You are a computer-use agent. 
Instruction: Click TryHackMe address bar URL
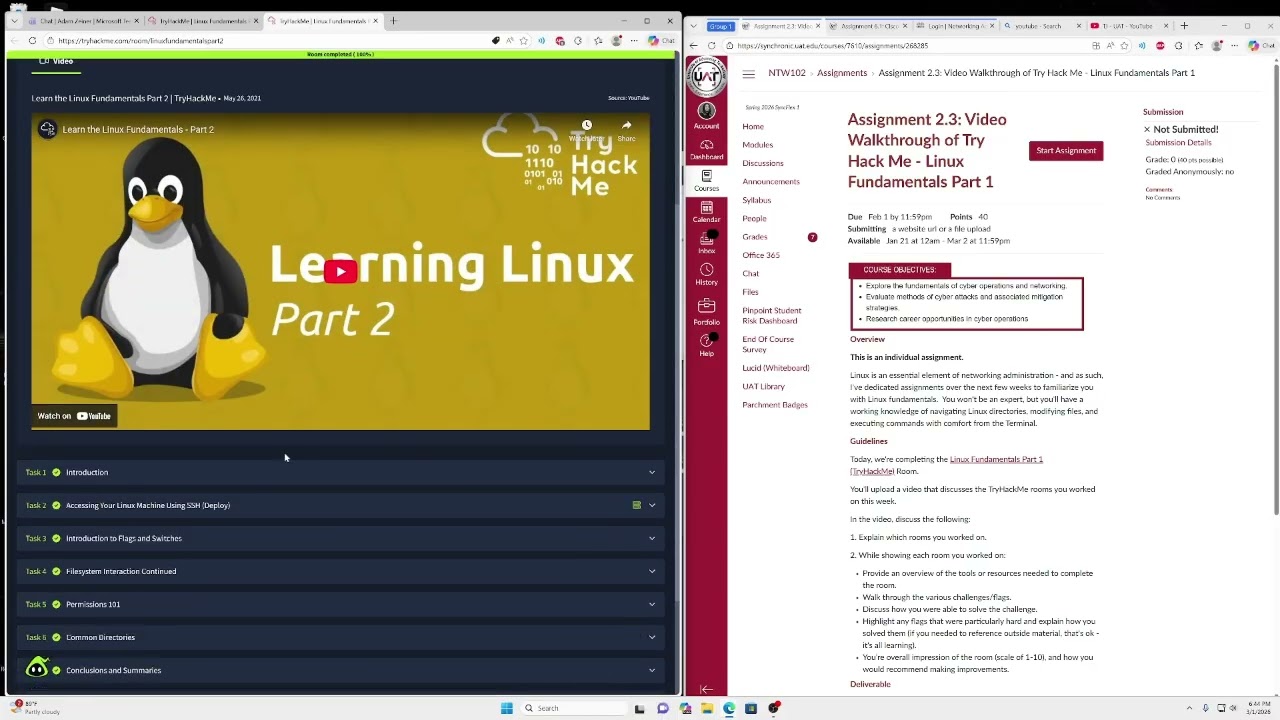[140, 41]
